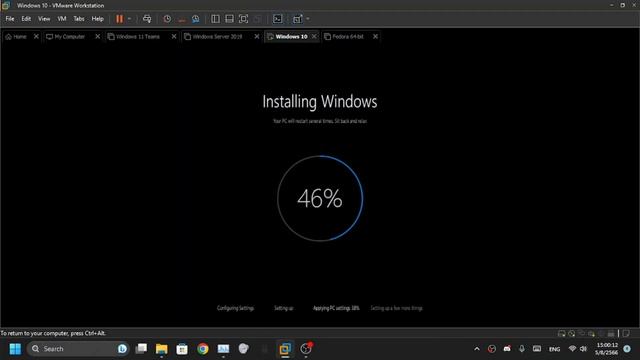Open the Help menu
640x360 pixels.
click(98, 19)
